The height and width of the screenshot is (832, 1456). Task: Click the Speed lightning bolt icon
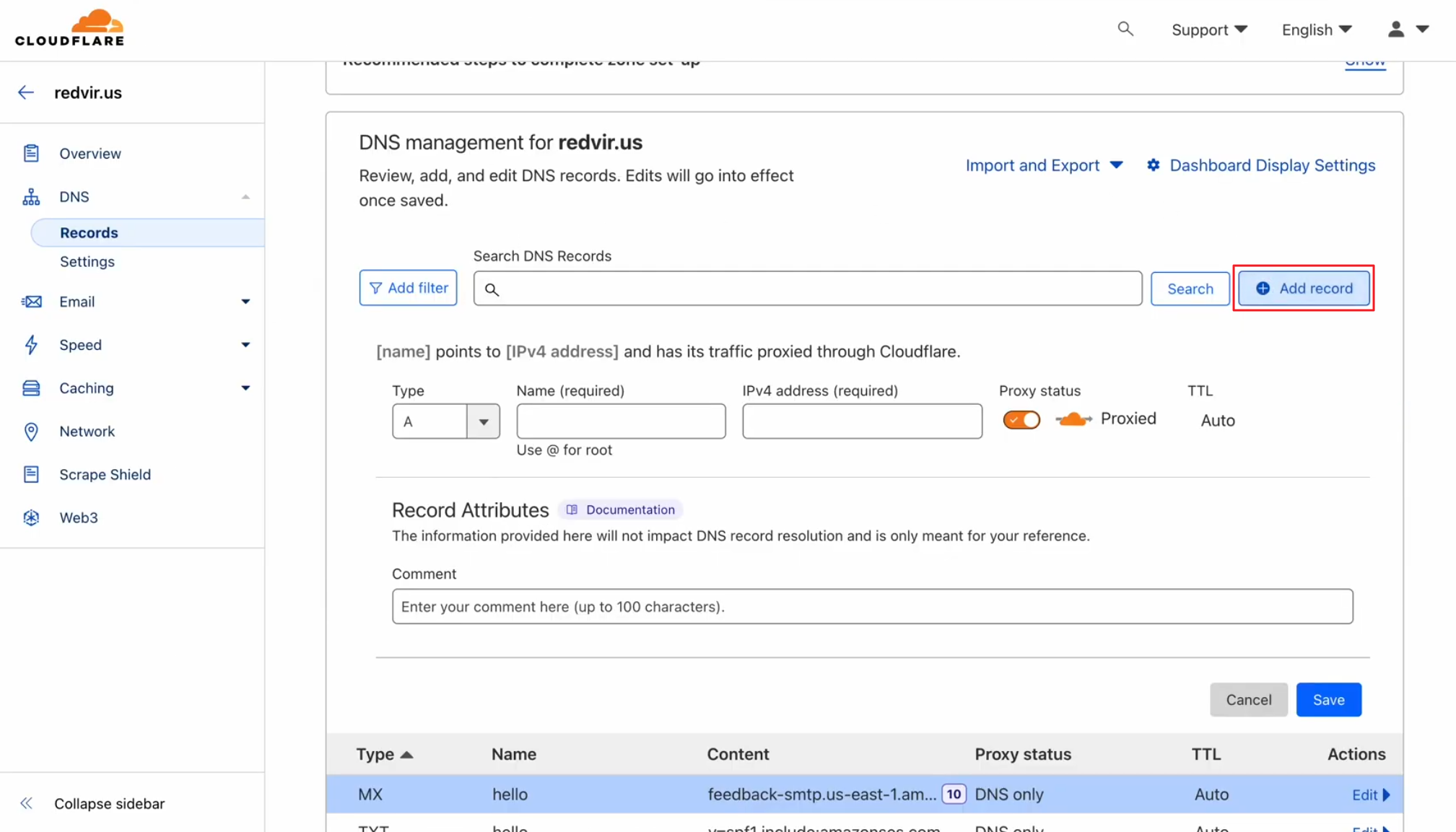coord(31,345)
